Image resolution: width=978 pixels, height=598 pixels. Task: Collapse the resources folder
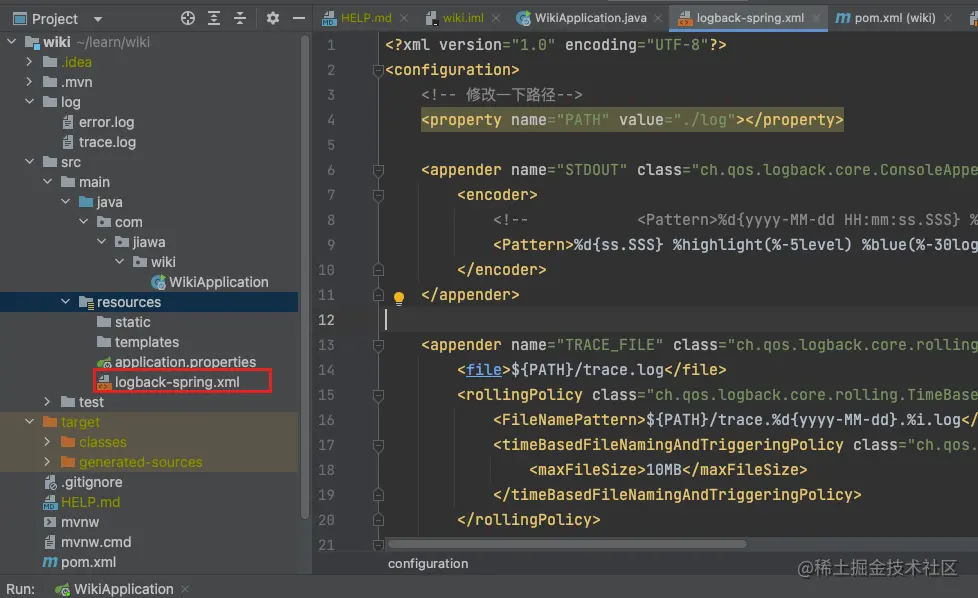65,302
